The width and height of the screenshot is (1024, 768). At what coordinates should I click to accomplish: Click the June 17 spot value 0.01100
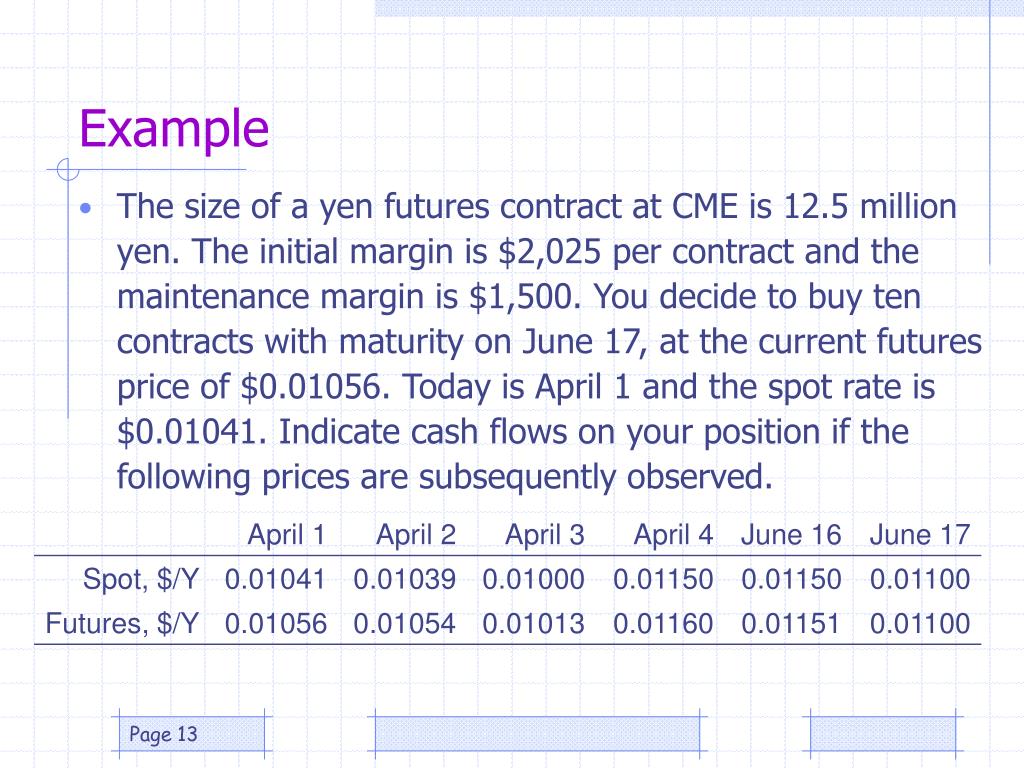click(x=920, y=579)
